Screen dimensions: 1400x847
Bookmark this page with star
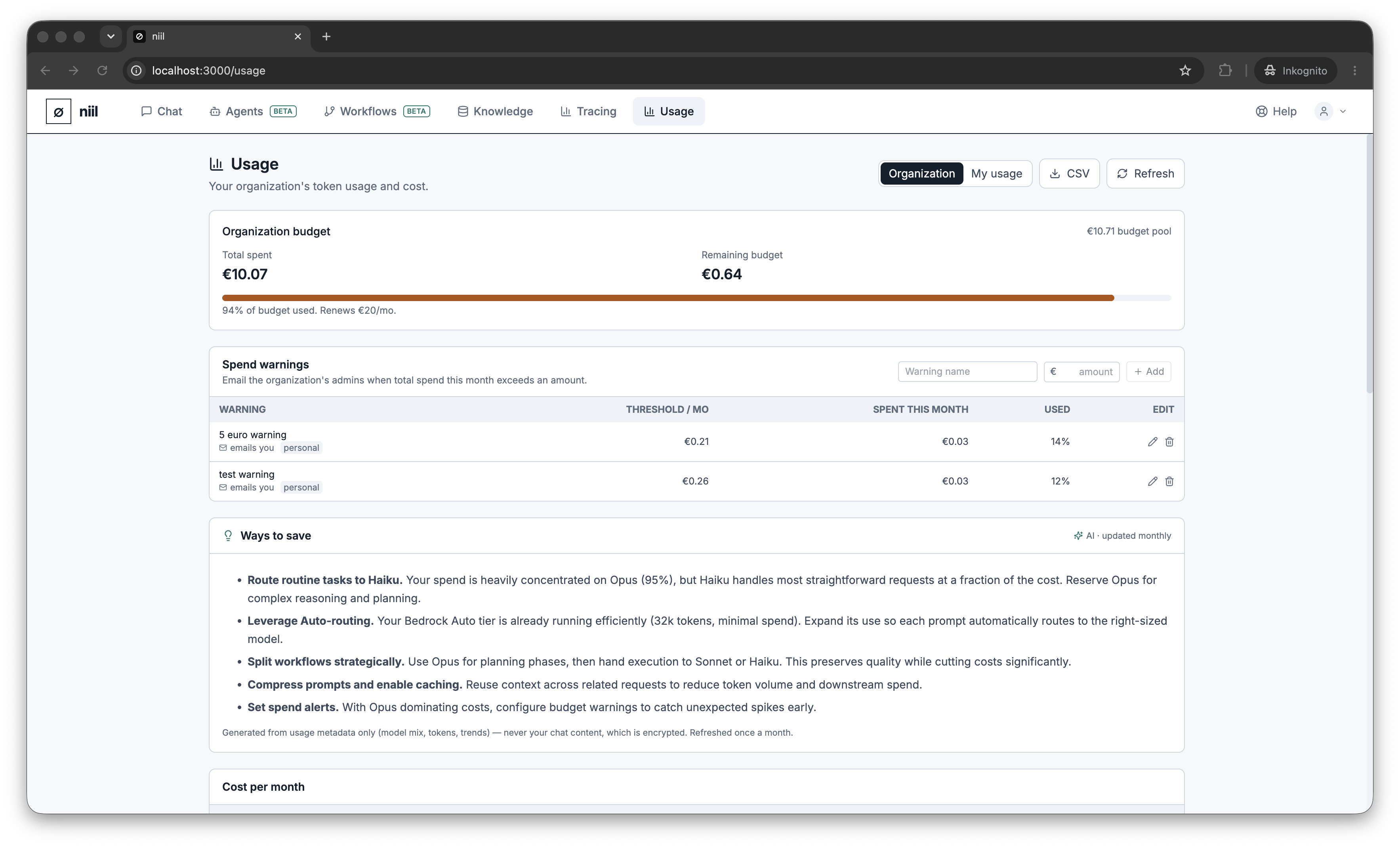click(x=1185, y=71)
